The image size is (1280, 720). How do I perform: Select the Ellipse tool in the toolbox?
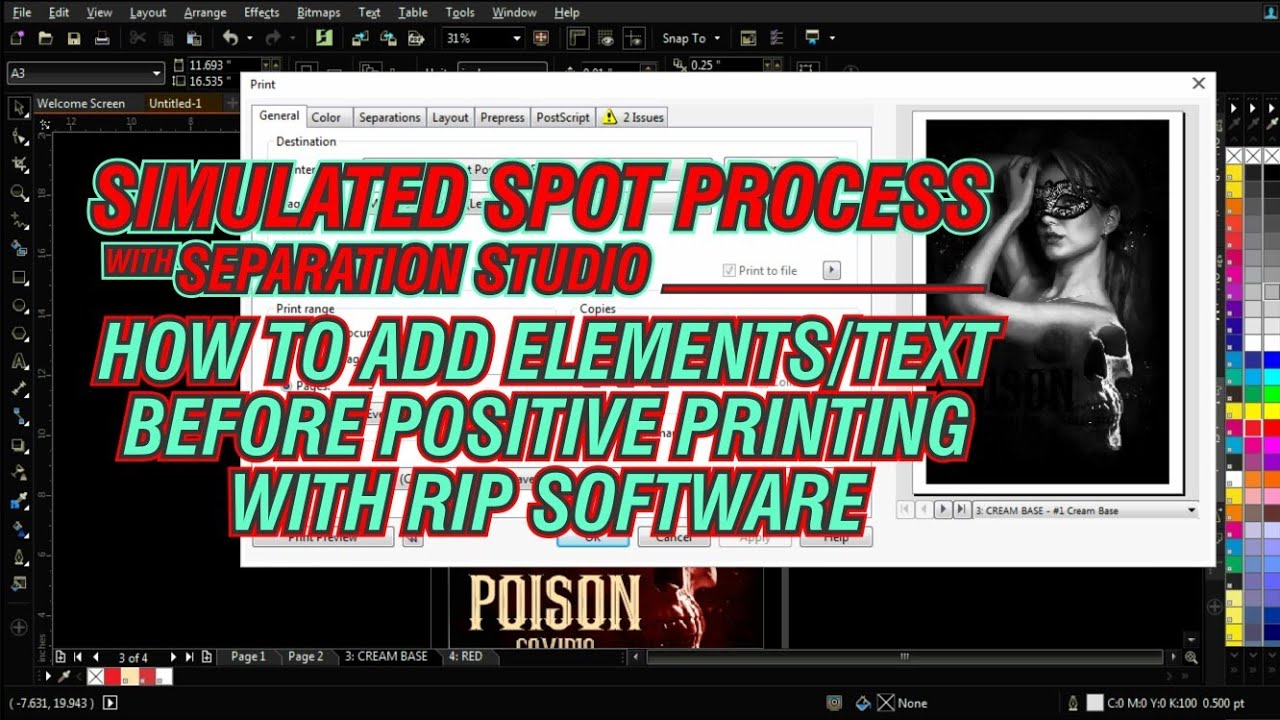pos(18,305)
